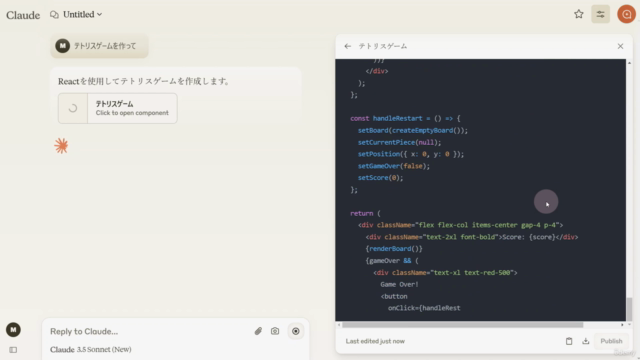Open the Untitled chat title dropdown
The width and height of the screenshot is (640, 360).
click(x=82, y=14)
